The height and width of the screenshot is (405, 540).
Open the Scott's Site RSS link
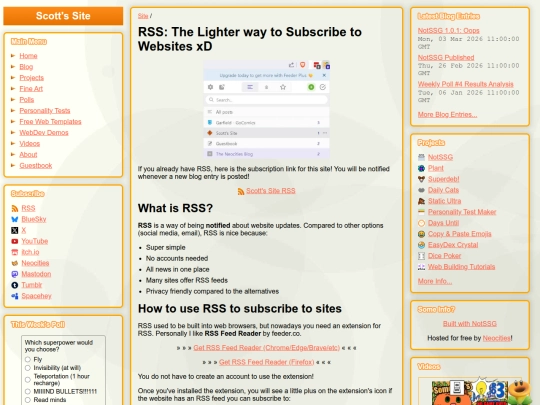pos(271,191)
